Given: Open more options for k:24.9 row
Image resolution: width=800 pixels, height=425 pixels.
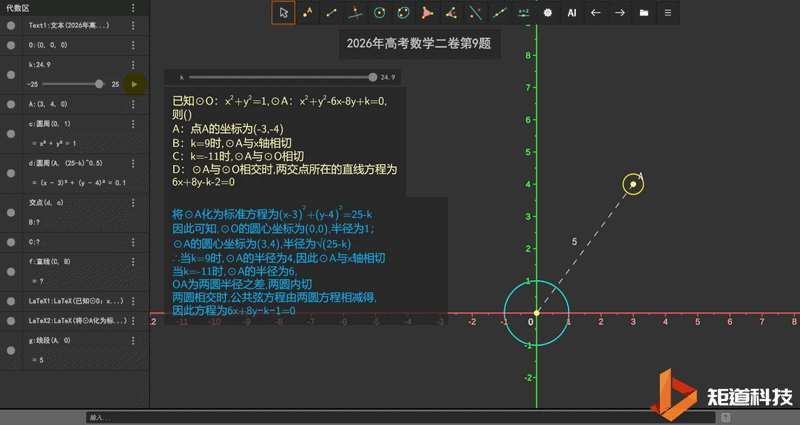Looking at the screenshot, I should [x=133, y=65].
